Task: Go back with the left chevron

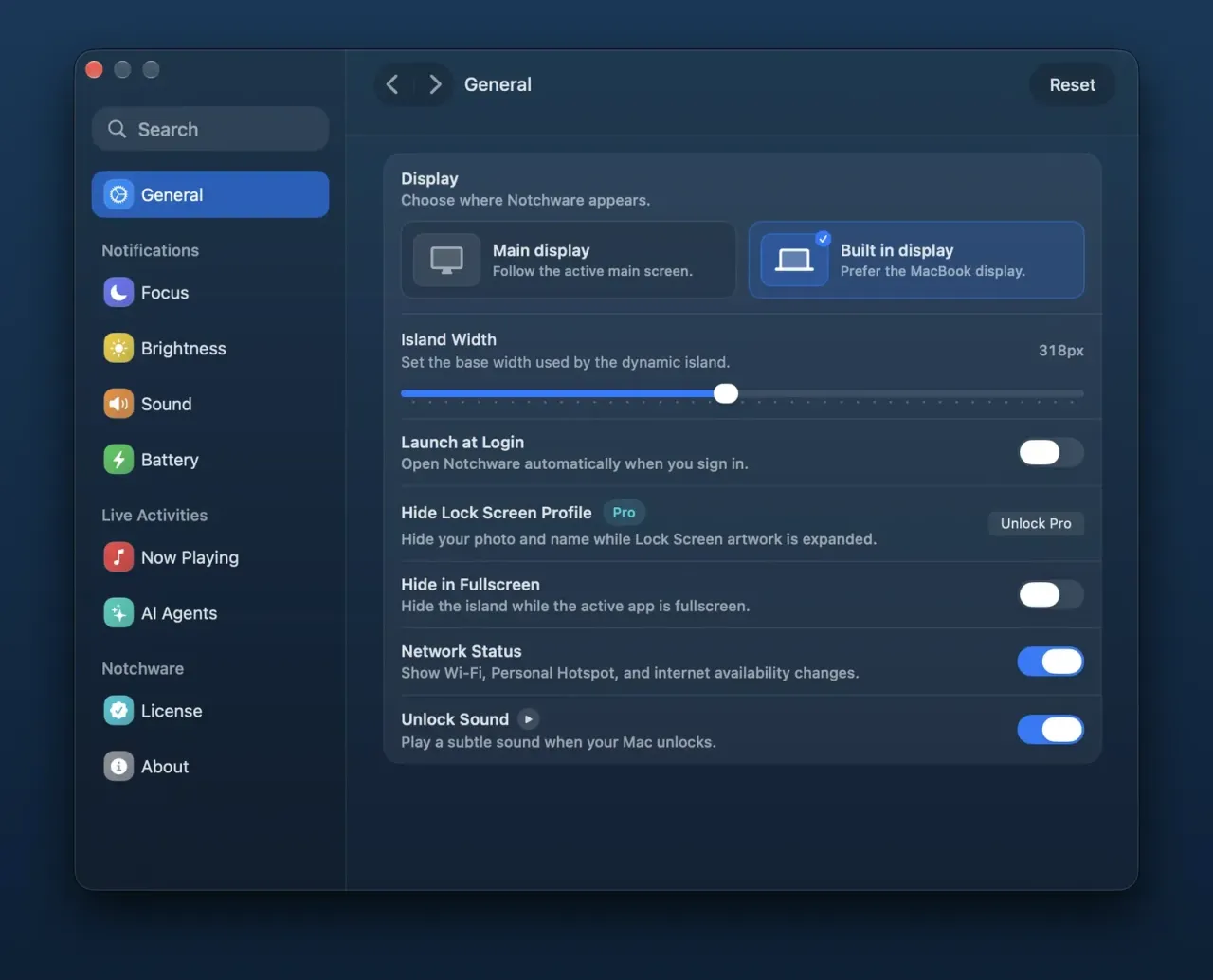Action: tap(392, 84)
